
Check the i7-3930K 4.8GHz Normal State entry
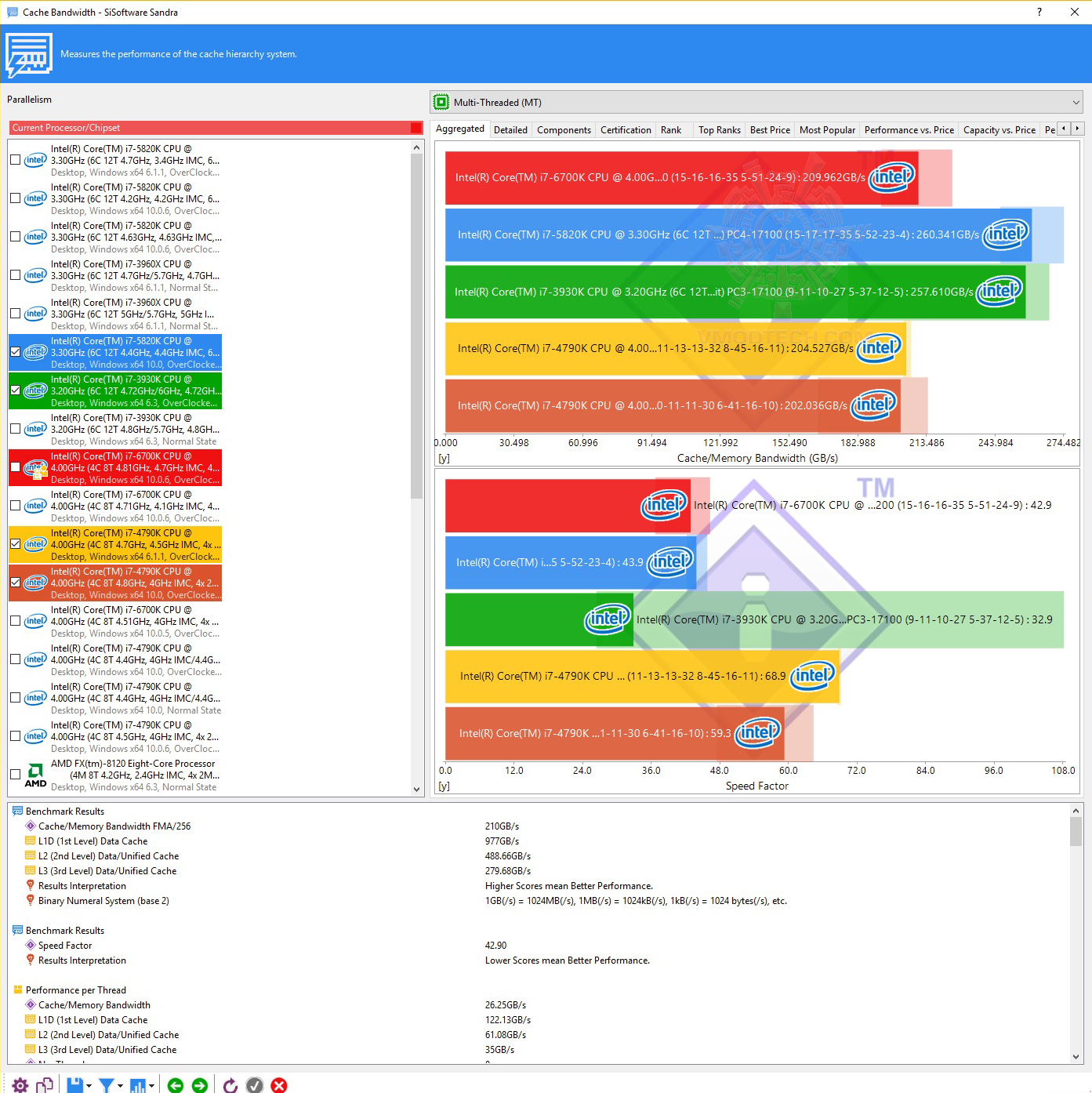15,429
